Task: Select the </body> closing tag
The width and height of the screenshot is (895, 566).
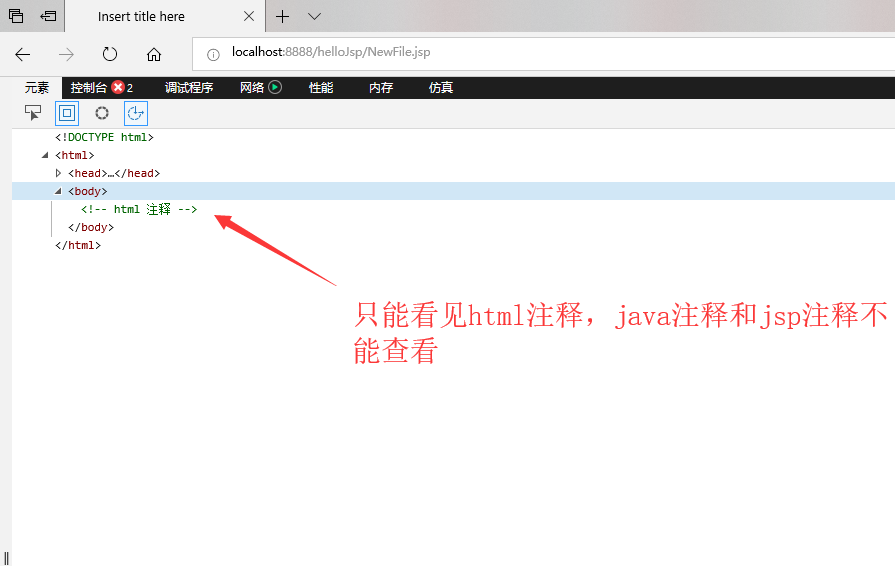Action: (x=91, y=227)
